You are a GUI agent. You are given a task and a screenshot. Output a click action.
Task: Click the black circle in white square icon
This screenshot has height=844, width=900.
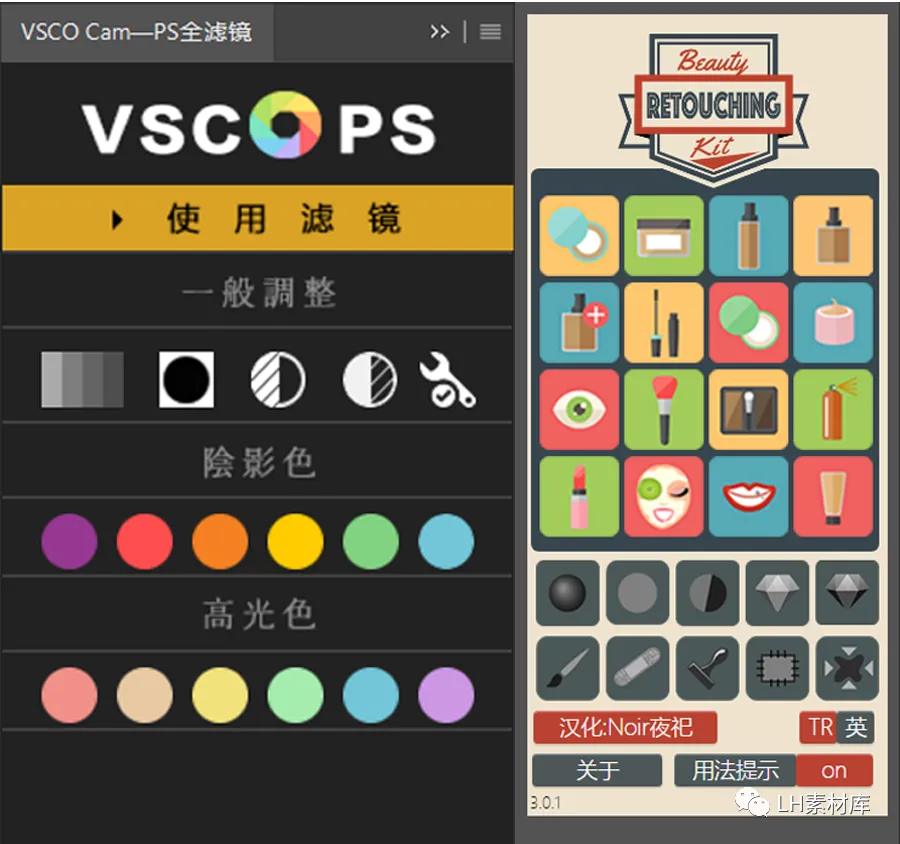pos(187,380)
